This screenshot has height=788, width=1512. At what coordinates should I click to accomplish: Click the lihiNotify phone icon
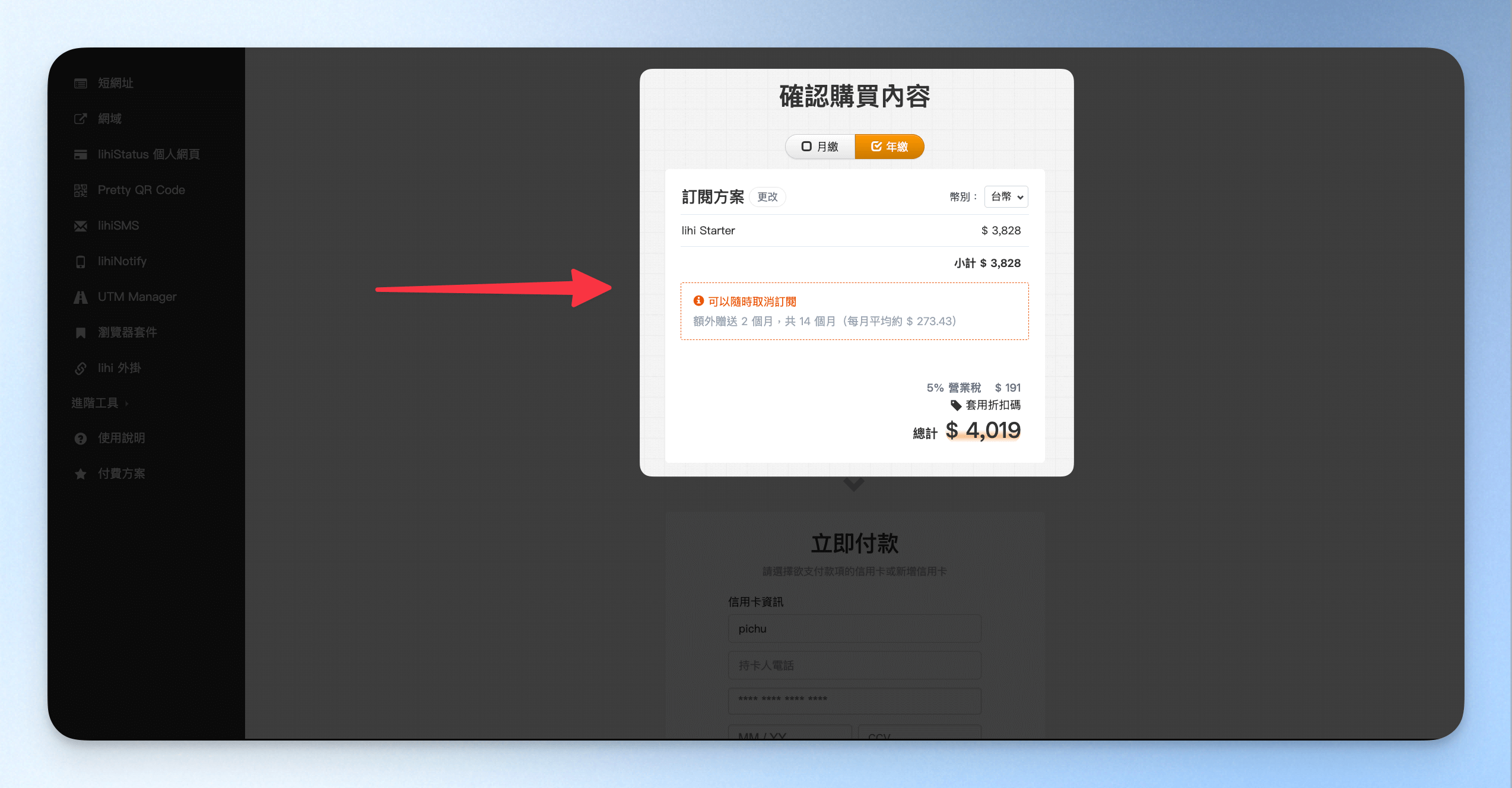coord(81,262)
